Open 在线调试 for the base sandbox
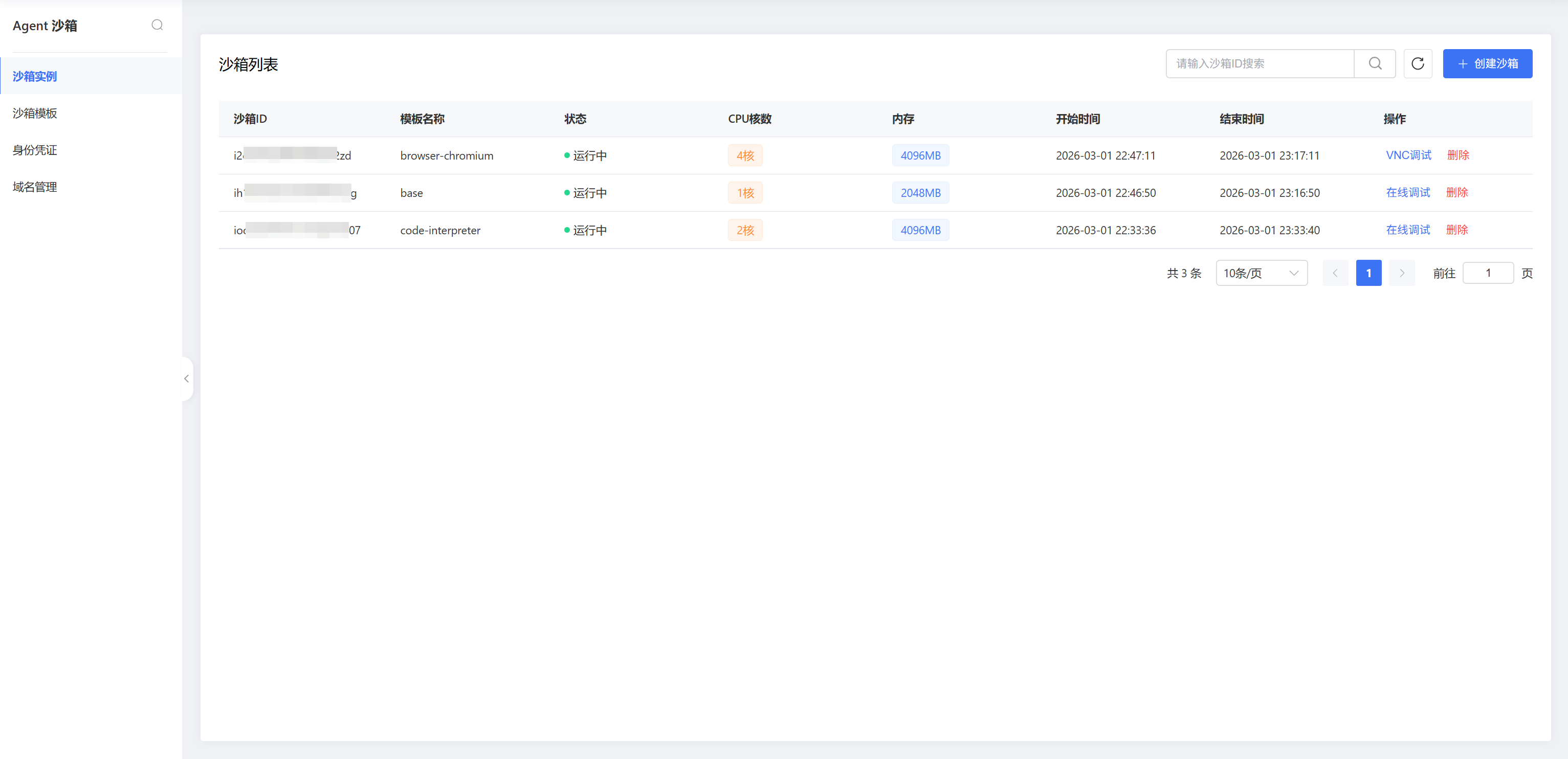The height and width of the screenshot is (759, 1568). (1407, 192)
